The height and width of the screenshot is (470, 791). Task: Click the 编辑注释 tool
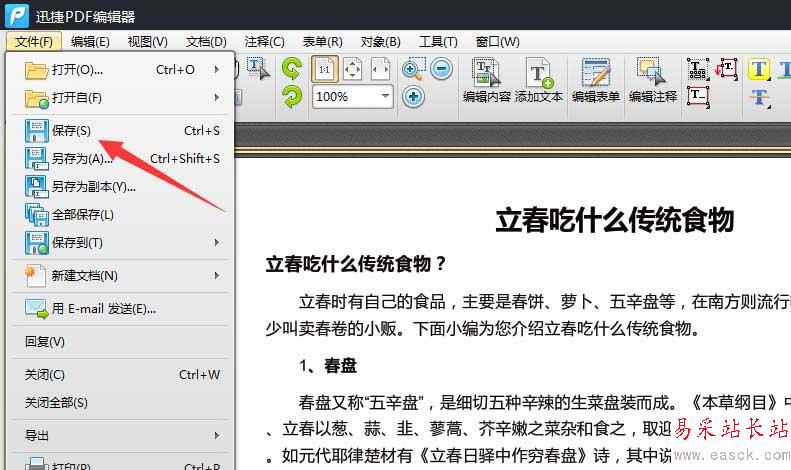(x=653, y=81)
